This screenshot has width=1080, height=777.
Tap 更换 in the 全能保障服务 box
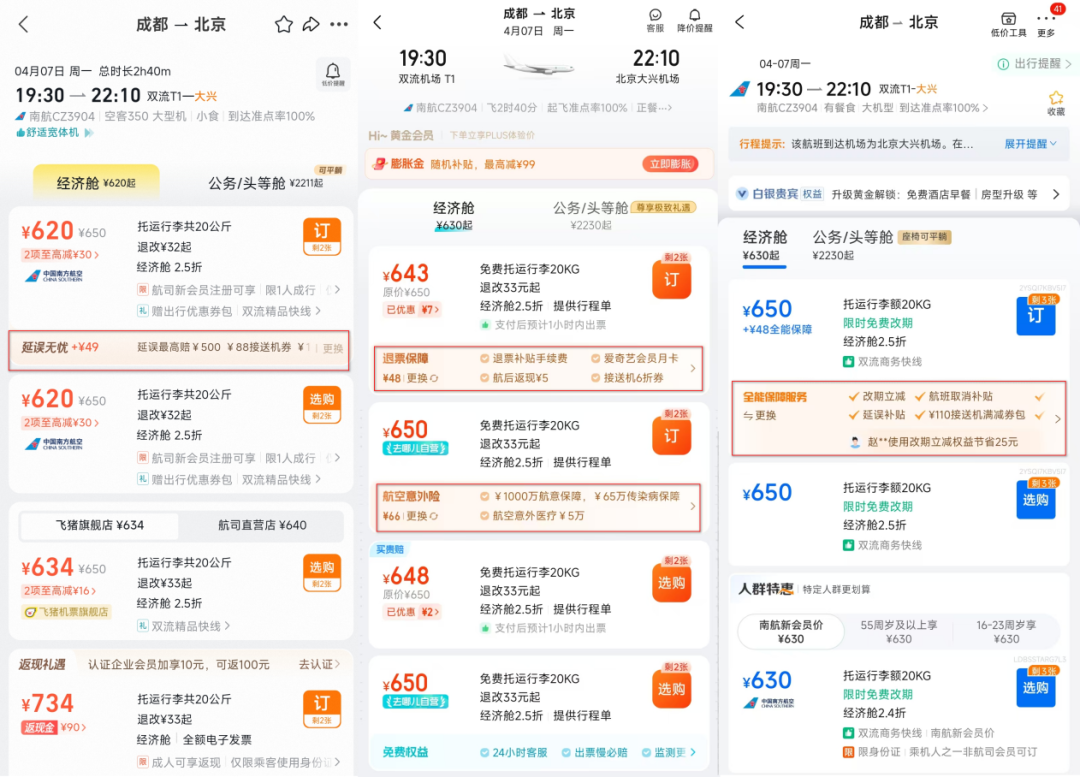coord(760,415)
